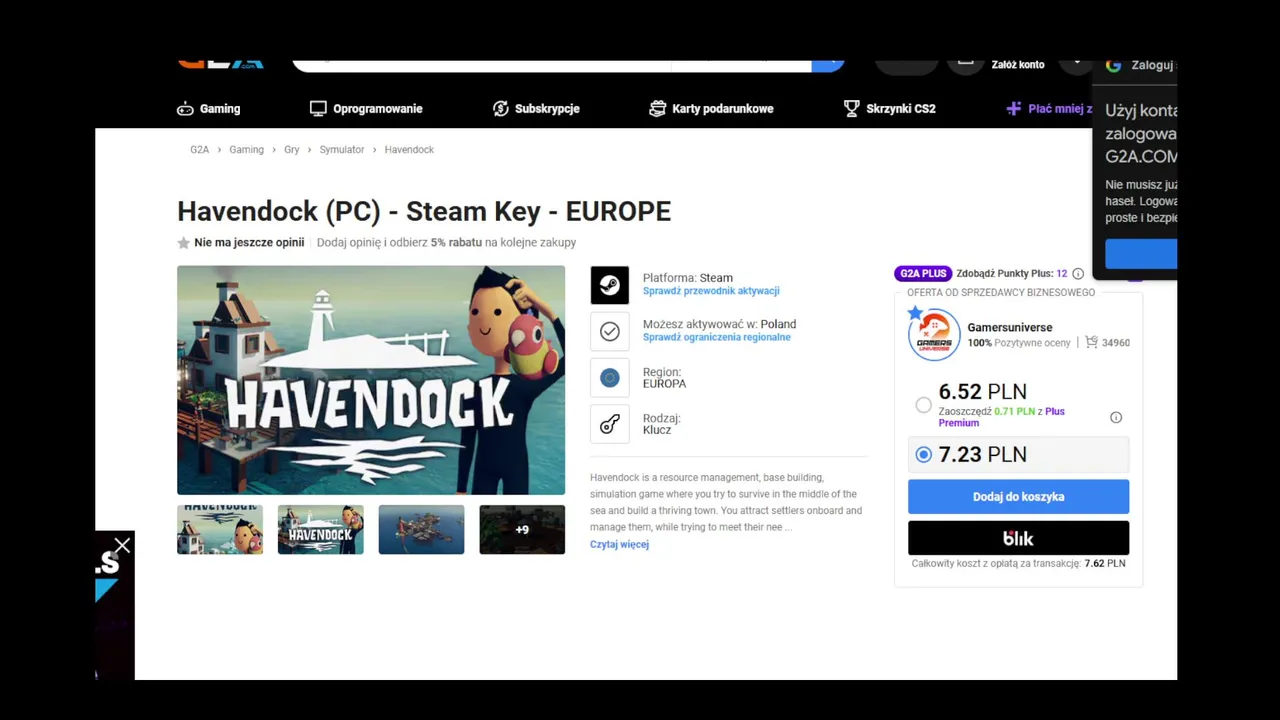Click the refresh-coin icon beside Subskrypcje
Viewport: 1280px width, 720px height.
tap(501, 109)
